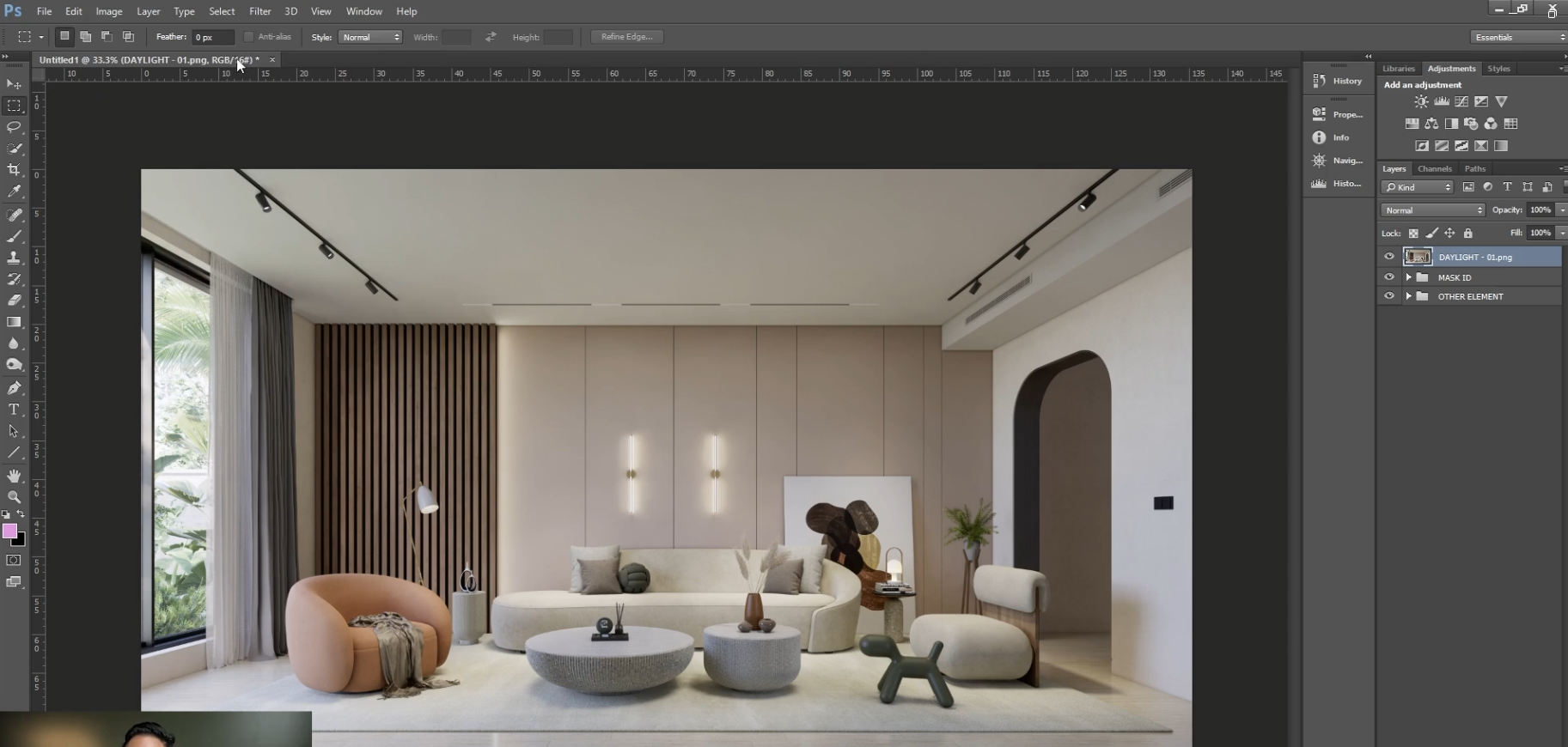Add a Color Balance adjustment
The image size is (1568, 747).
click(x=1431, y=124)
